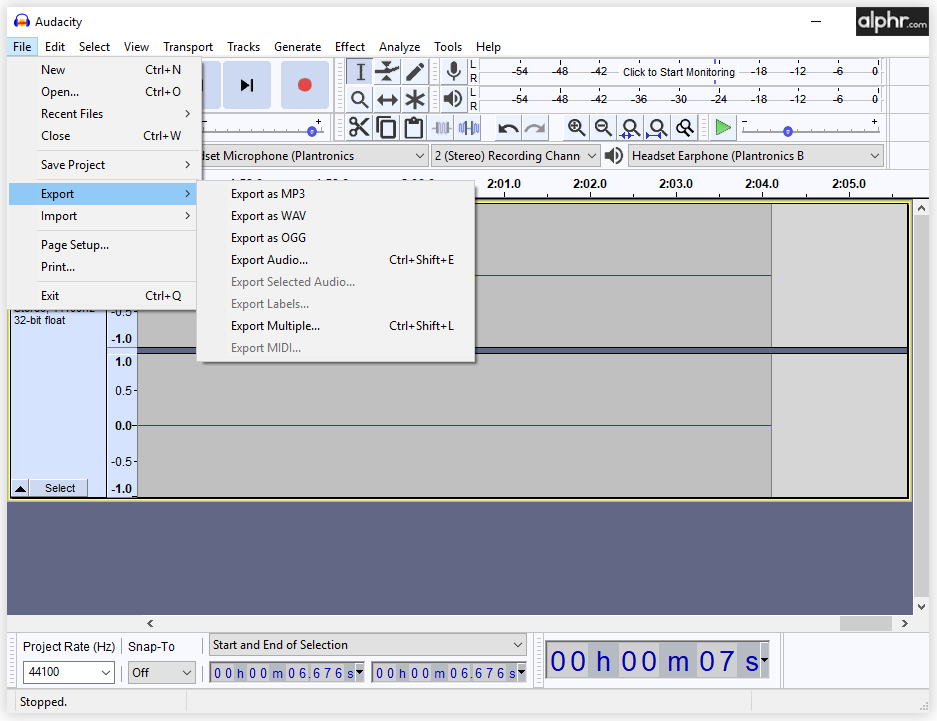Select Export Multiple menu entry

click(276, 326)
